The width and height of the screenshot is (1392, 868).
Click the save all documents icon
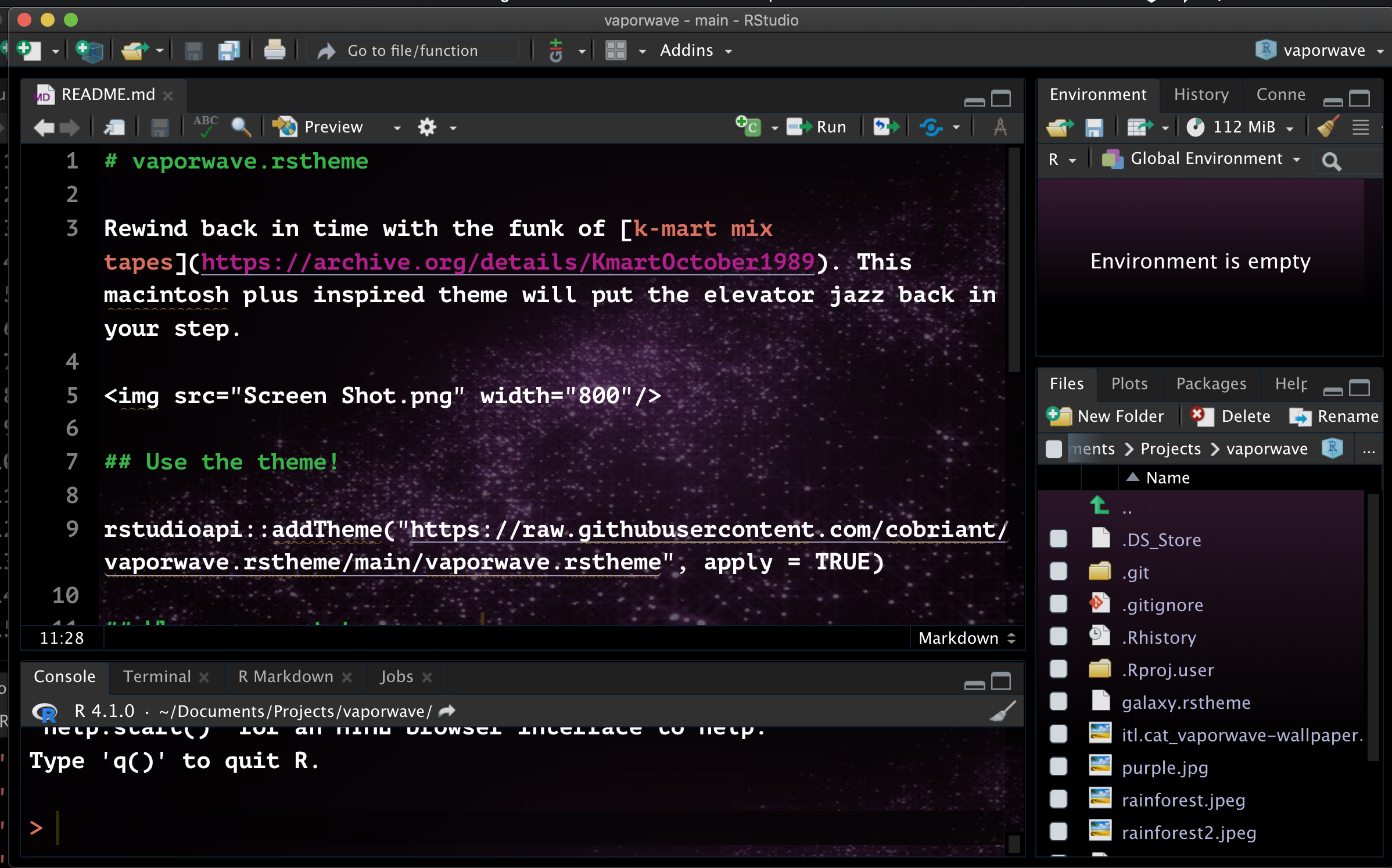pos(229,51)
